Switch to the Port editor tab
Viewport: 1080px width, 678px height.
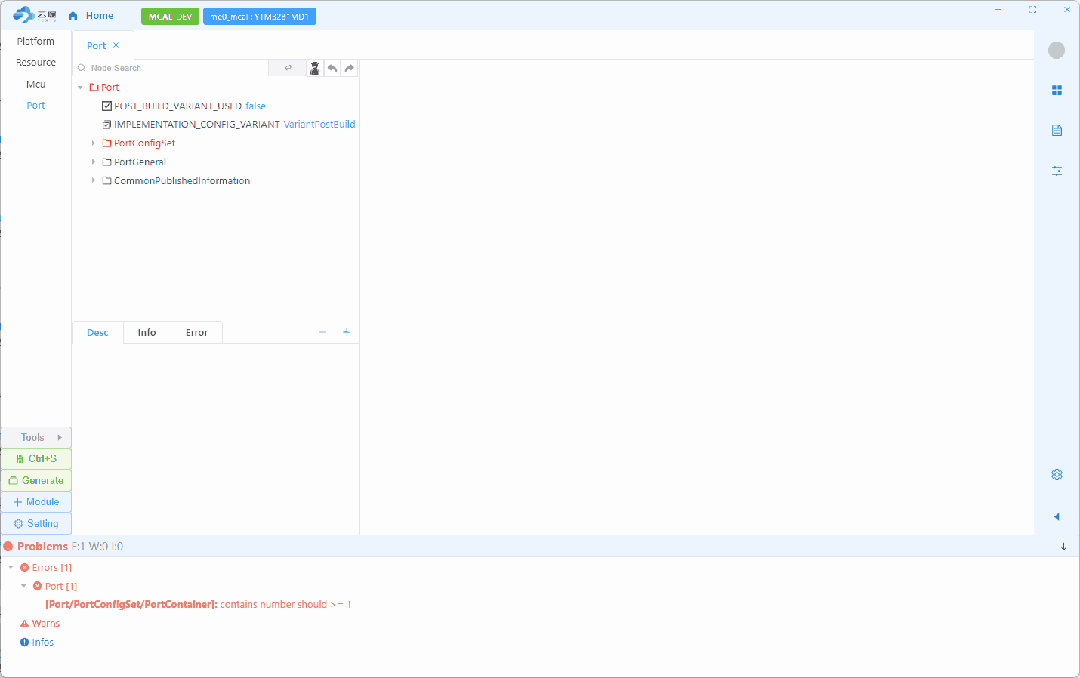(x=96, y=45)
